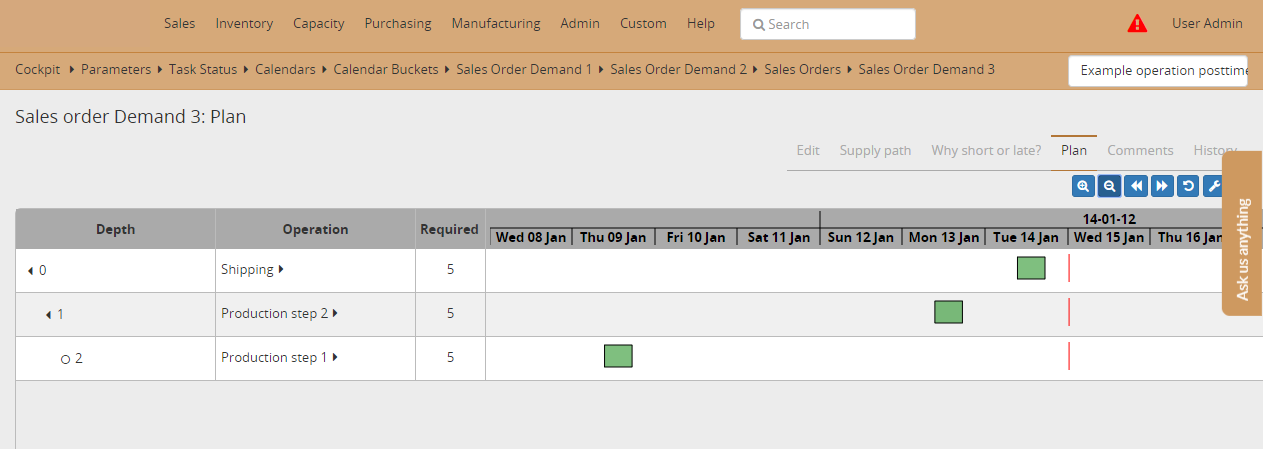Click the Mon 13 Jan date header
This screenshot has height=449, width=1263.
[944, 237]
